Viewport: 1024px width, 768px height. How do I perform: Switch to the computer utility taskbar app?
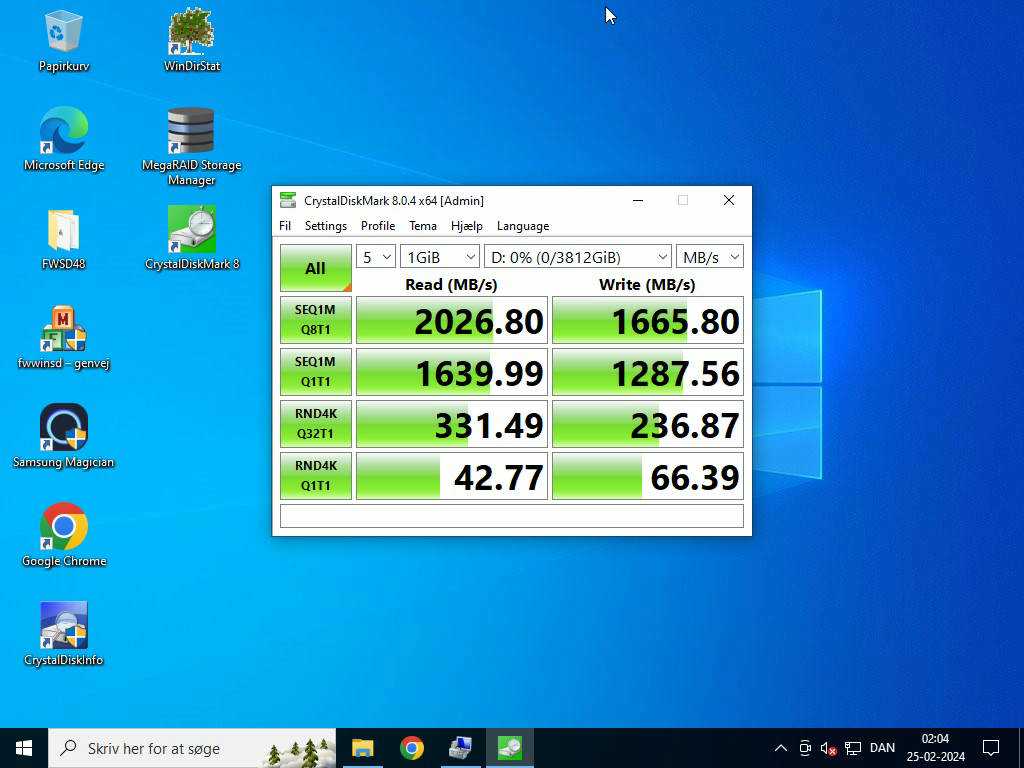click(460, 748)
